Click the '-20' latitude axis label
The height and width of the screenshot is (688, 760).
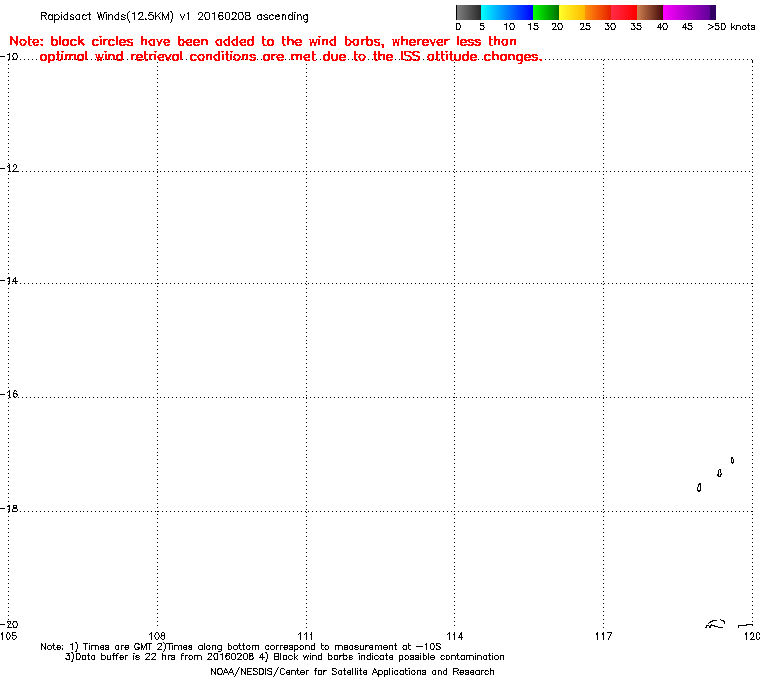click(x=9, y=624)
